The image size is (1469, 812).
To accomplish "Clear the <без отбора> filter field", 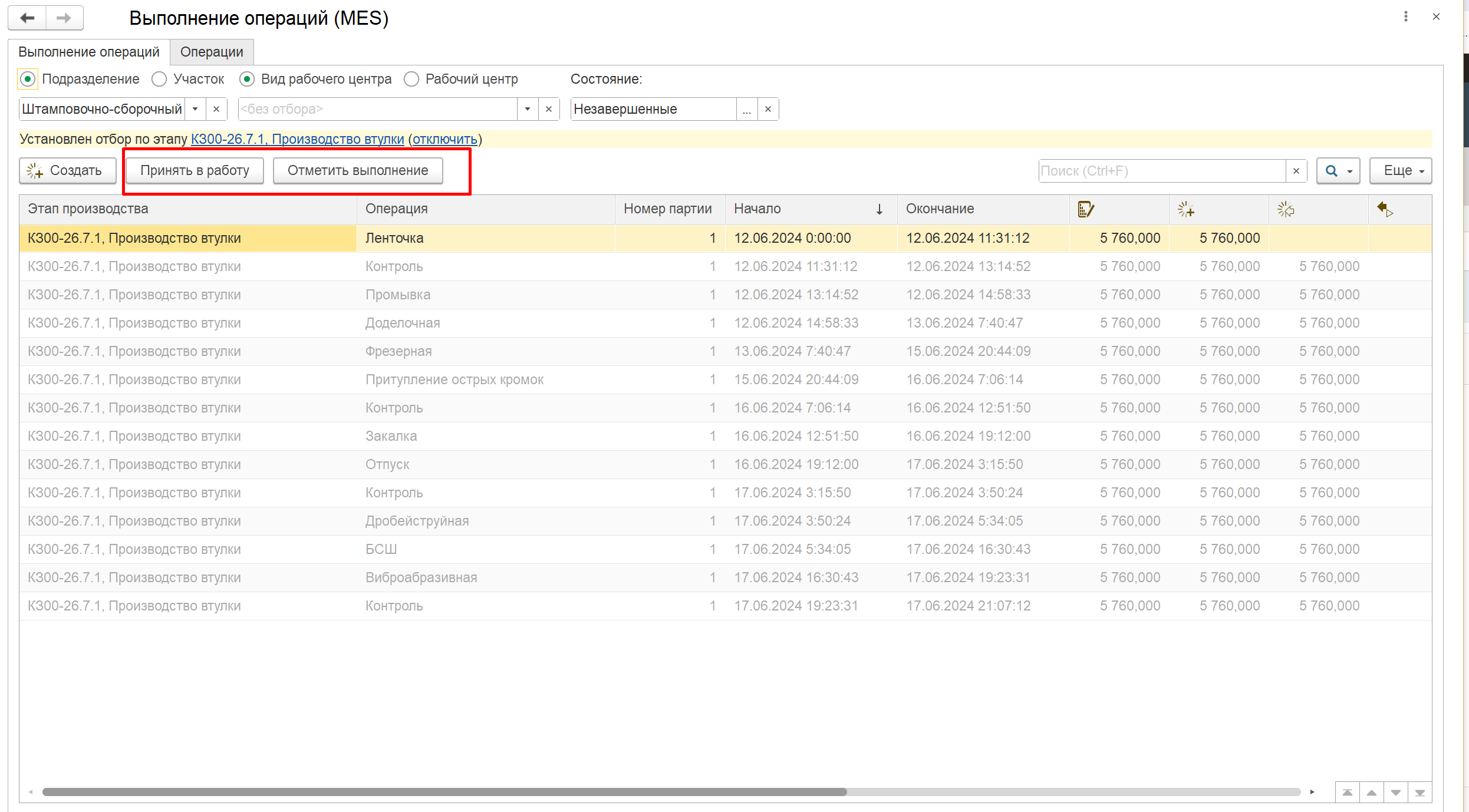I will pos(549,109).
